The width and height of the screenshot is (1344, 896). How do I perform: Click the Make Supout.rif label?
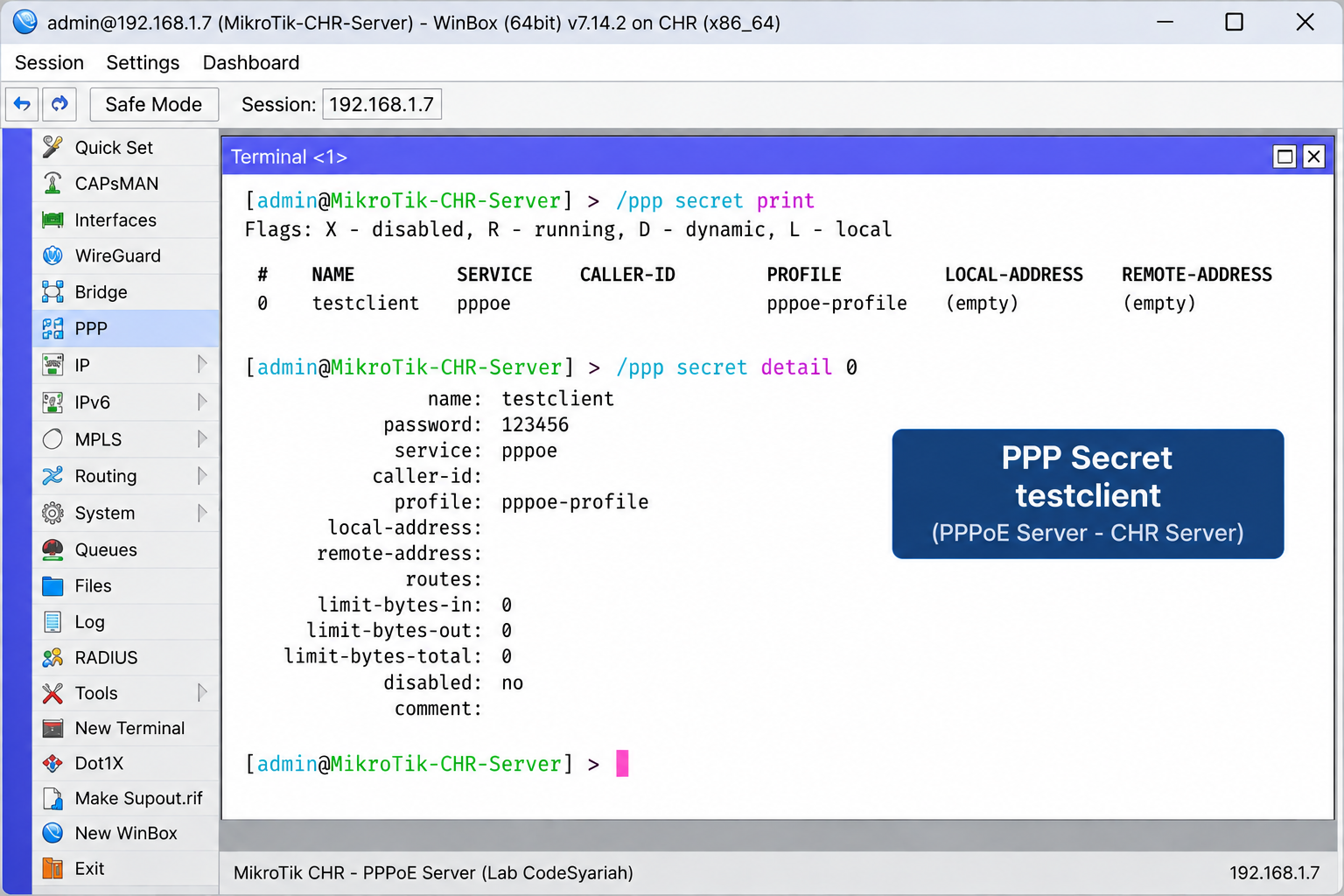click(139, 799)
